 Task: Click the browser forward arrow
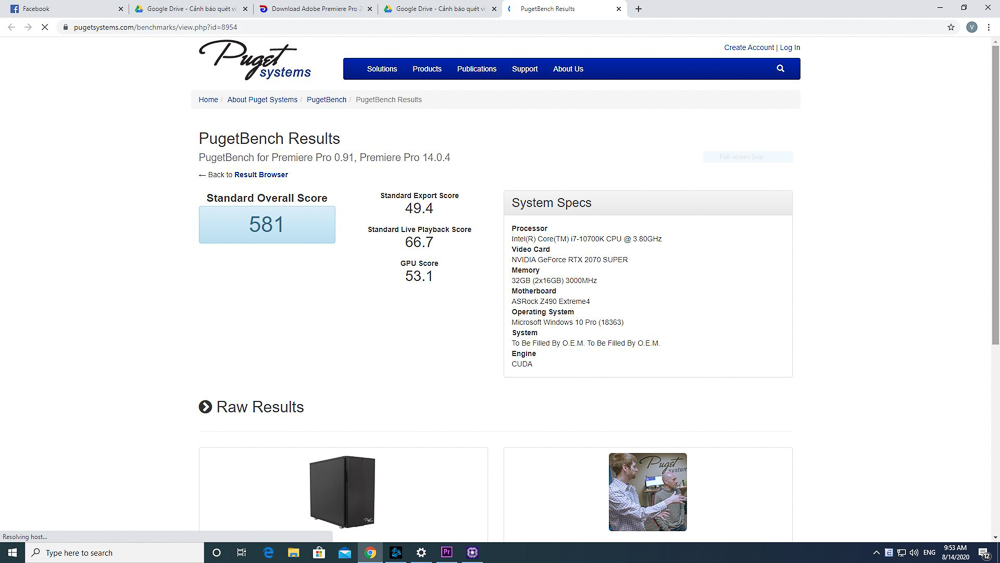[28, 27]
